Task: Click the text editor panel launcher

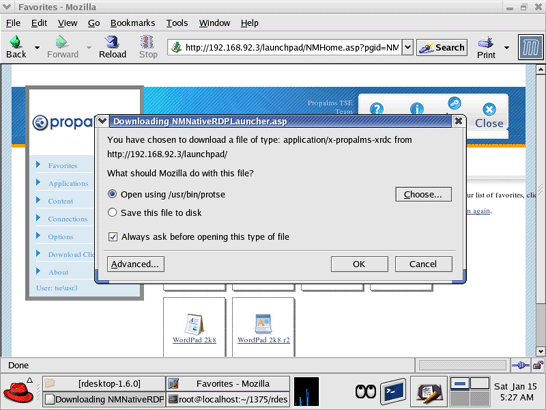Action: (x=429, y=392)
